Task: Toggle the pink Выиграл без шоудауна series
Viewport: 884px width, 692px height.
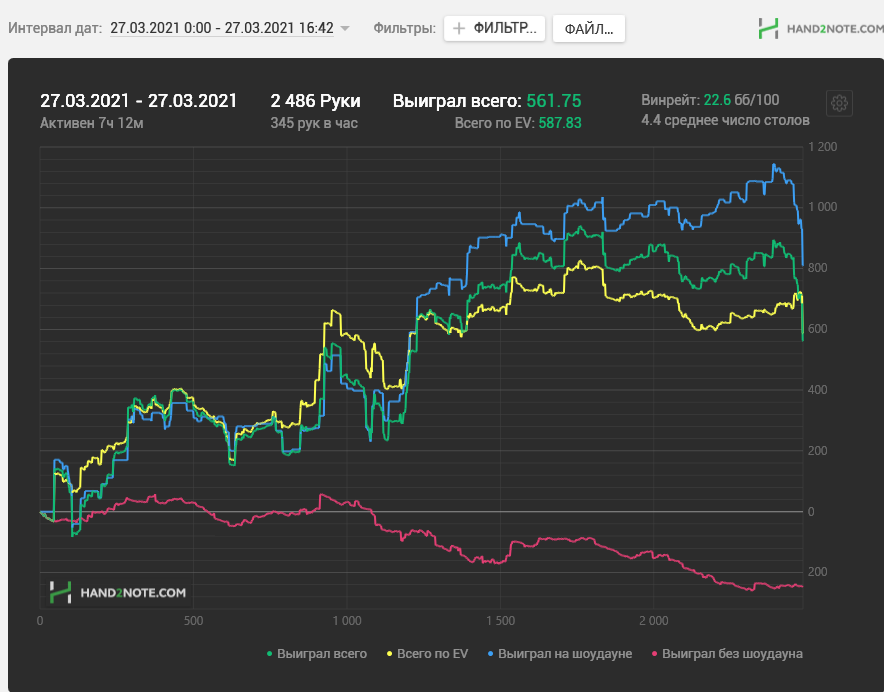Action: (727, 654)
